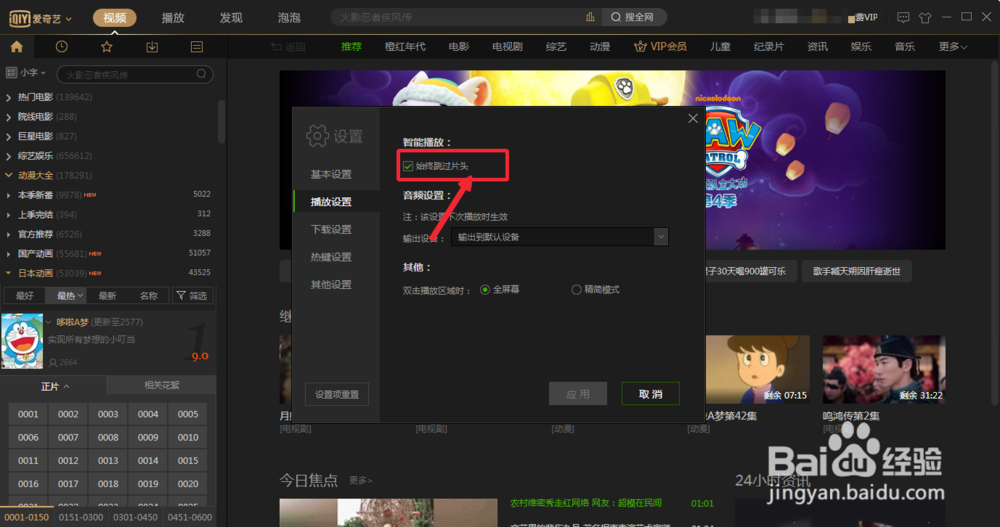Viewport: 1000px width, 527px height.
Task: Open the skin shirt icon
Action: [925, 17]
